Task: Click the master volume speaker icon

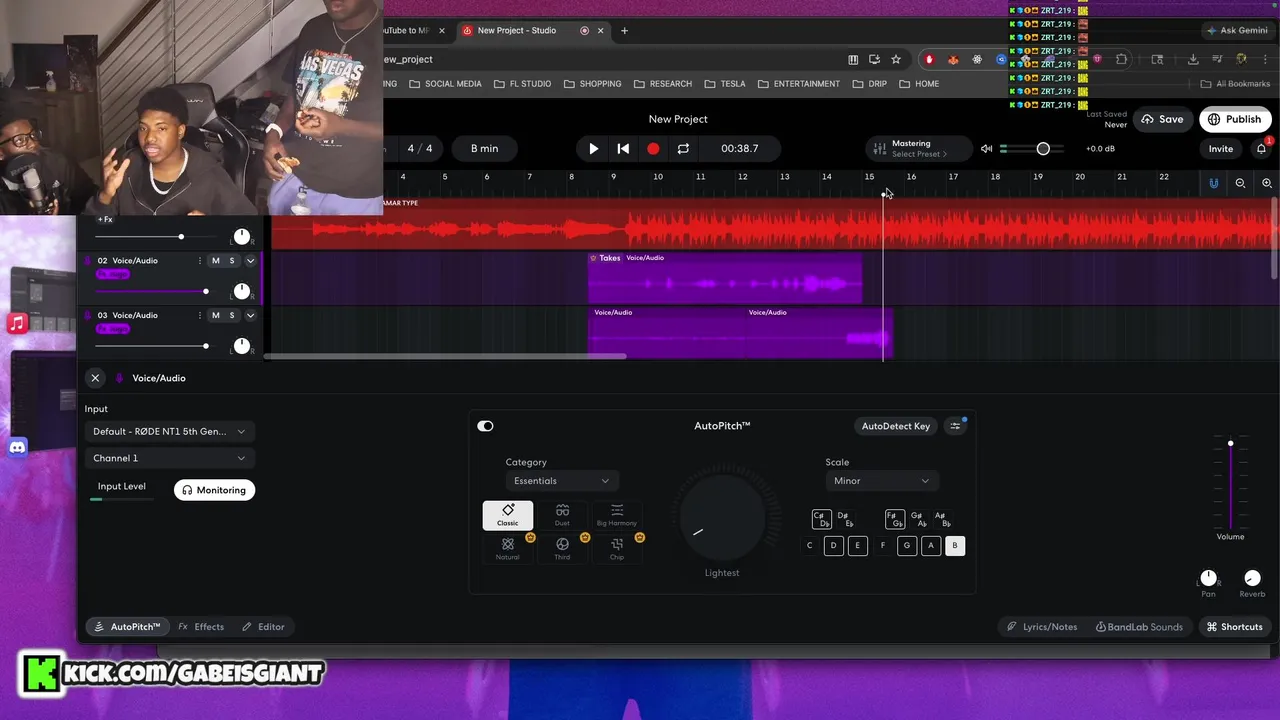Action: [986, 149]
